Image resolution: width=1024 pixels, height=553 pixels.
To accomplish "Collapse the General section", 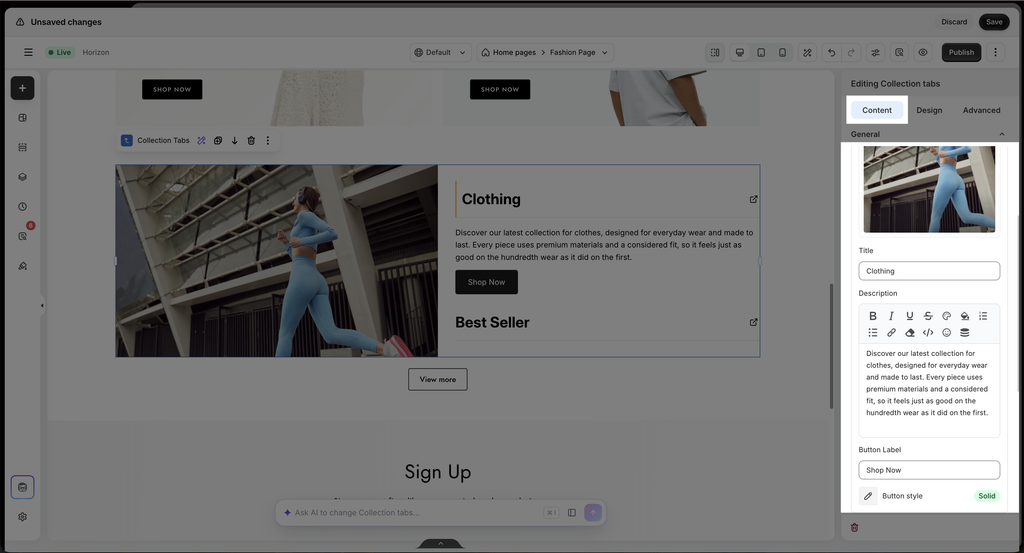I will (1002, 134).
